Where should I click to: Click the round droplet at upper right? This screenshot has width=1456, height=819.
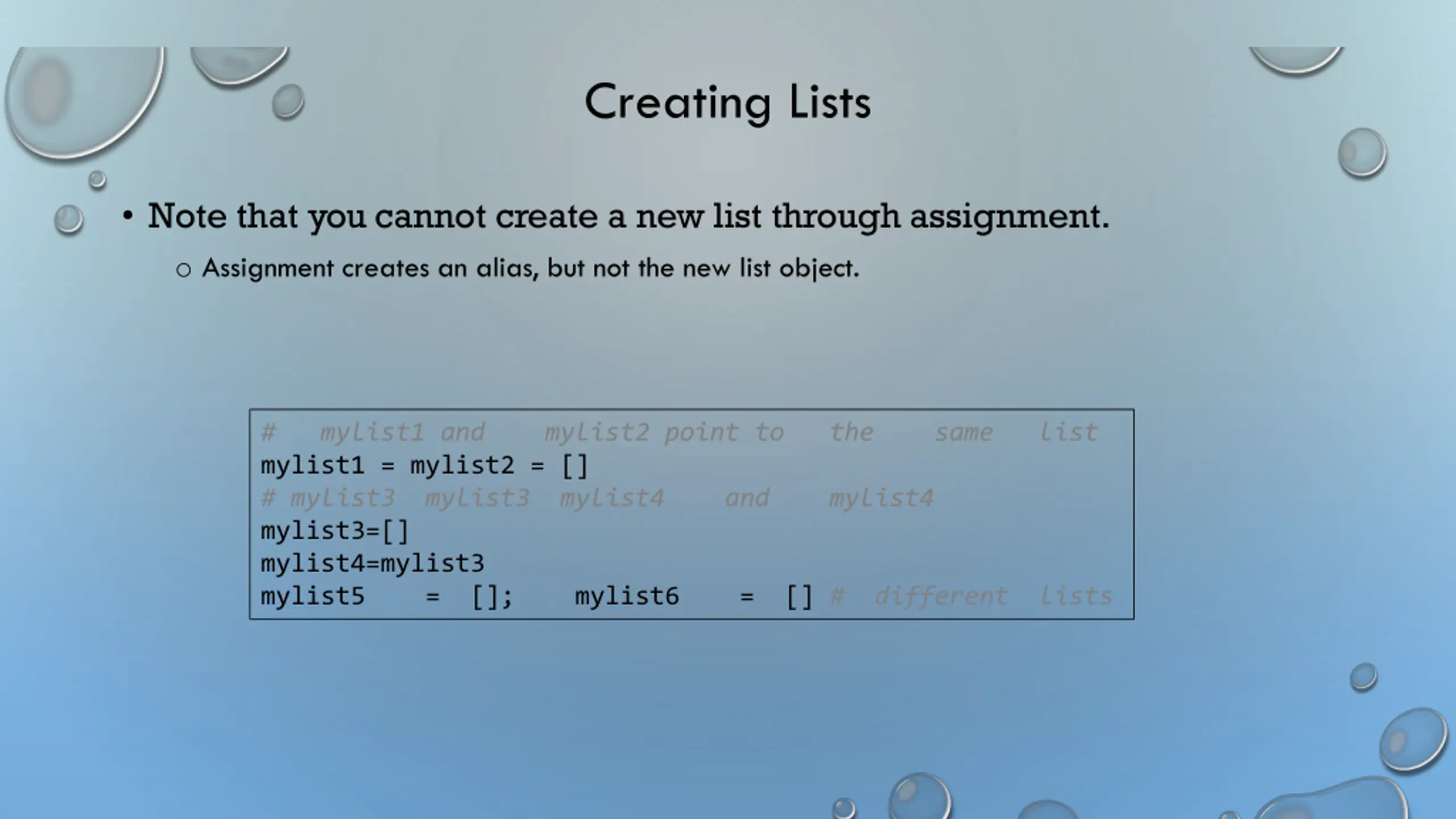(1362, 152)
